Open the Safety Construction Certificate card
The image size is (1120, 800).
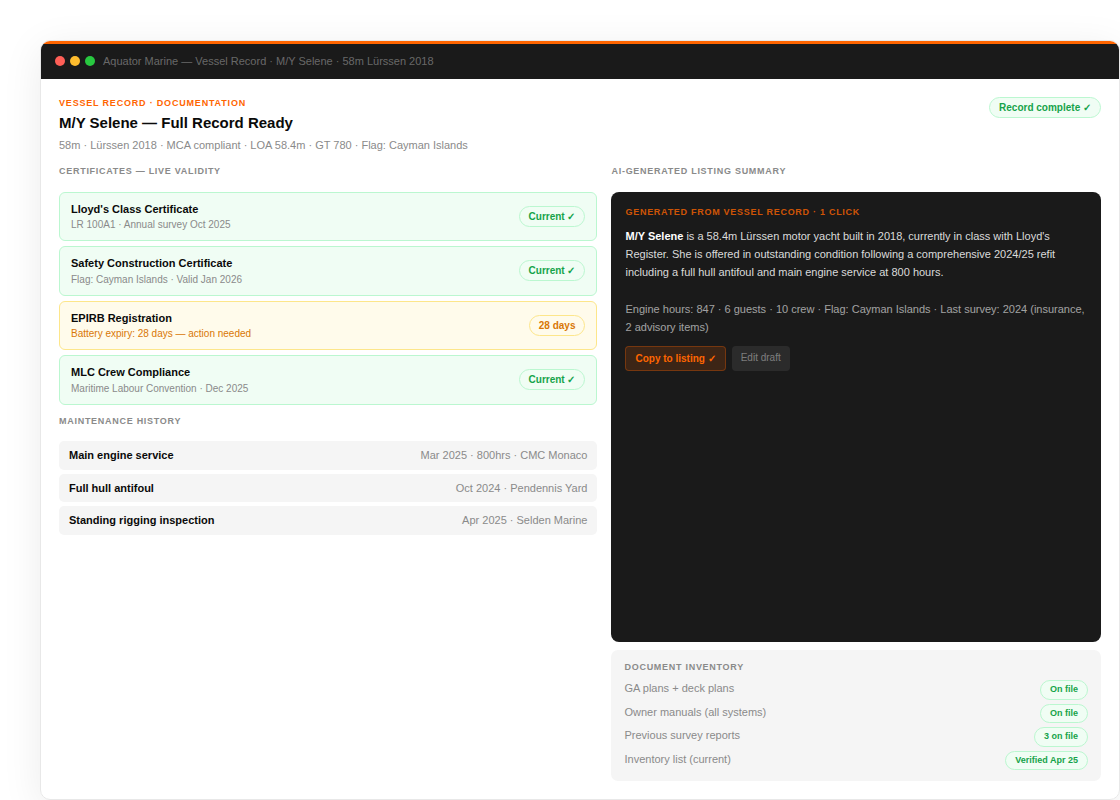pyautogui.click(x=328, y=271)
